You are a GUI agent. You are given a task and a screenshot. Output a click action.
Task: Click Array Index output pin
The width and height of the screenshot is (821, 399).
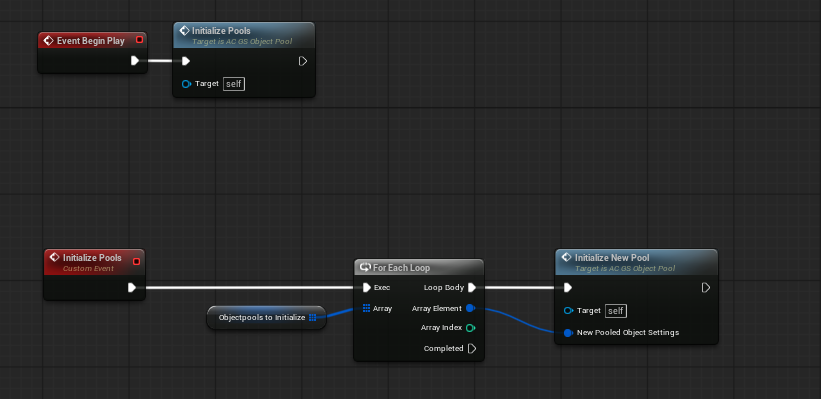[470, 328]
